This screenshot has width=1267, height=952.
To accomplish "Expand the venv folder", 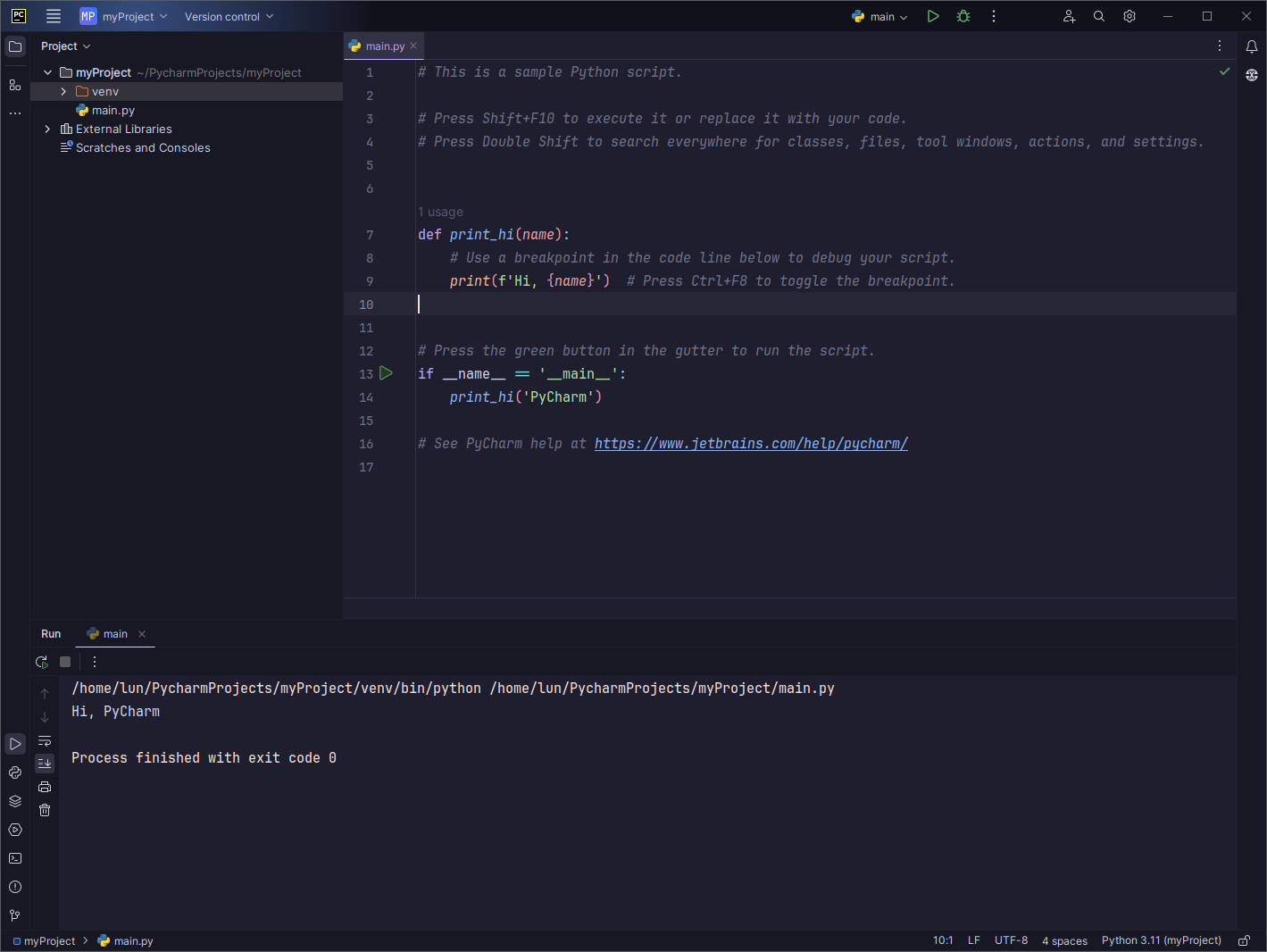I will click(x=63, y=91).
